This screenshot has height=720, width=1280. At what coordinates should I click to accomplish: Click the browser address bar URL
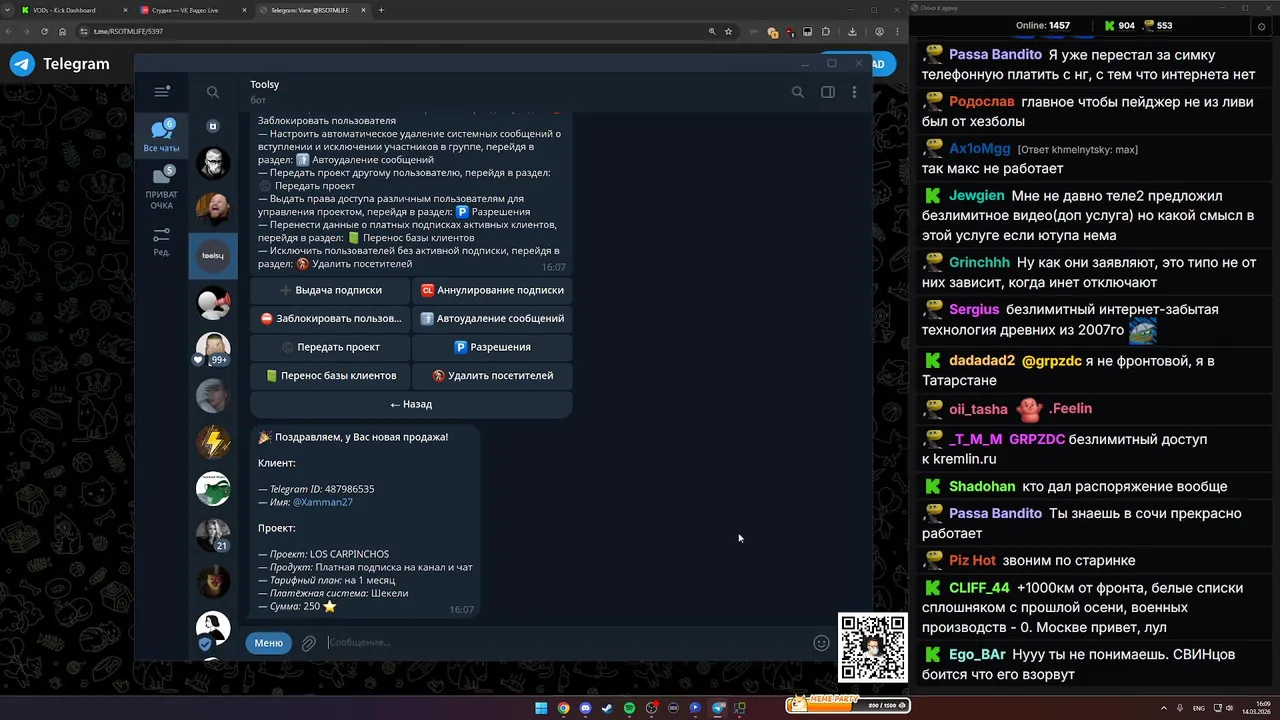[x=128, y=31]
